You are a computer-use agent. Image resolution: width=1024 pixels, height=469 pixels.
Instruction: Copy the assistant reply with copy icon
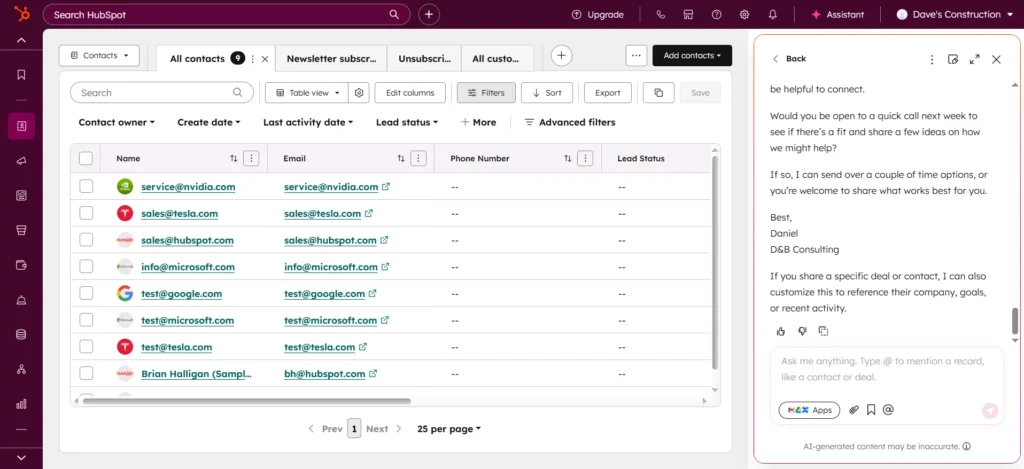pos(824,331)
